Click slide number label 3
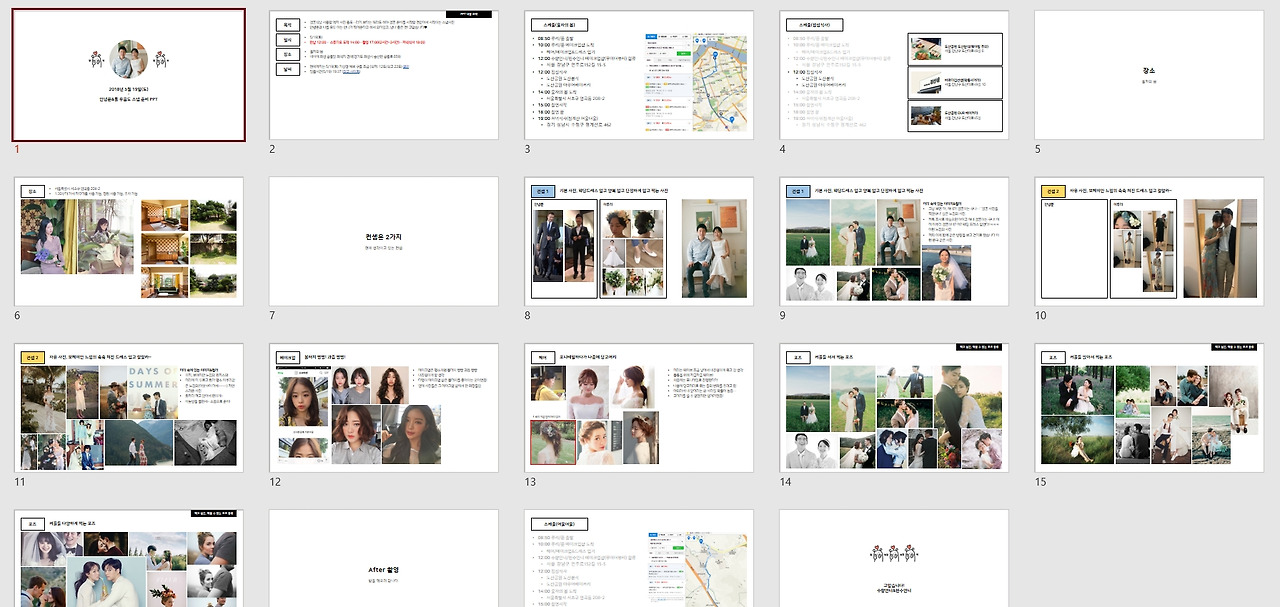The height and width of the screenshot is (607, 1280). pyautogui.click(x=527, y=149)
